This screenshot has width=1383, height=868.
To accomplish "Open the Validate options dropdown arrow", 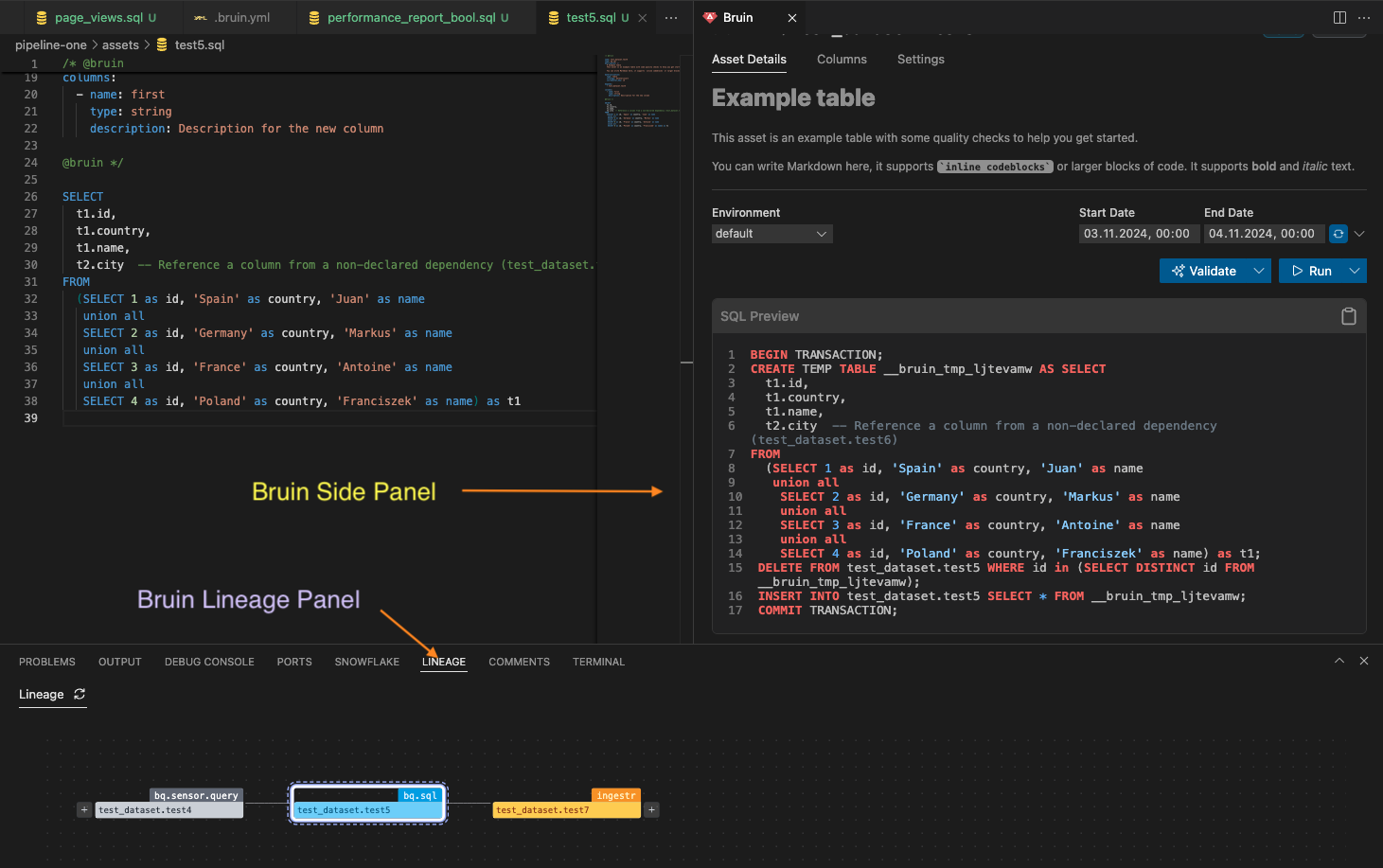I will pos(1259,271).
